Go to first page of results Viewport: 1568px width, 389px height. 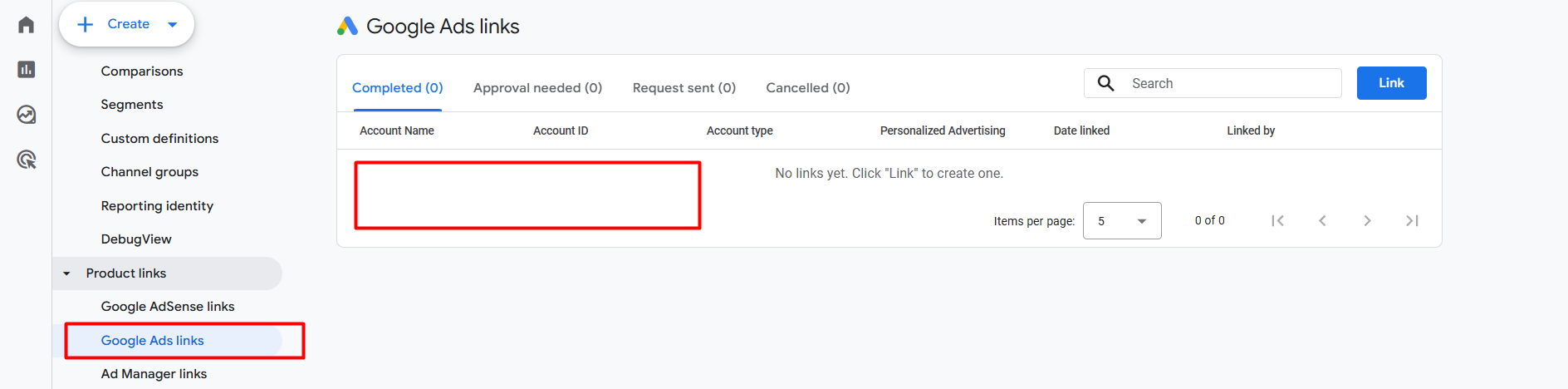(1277, 220)
